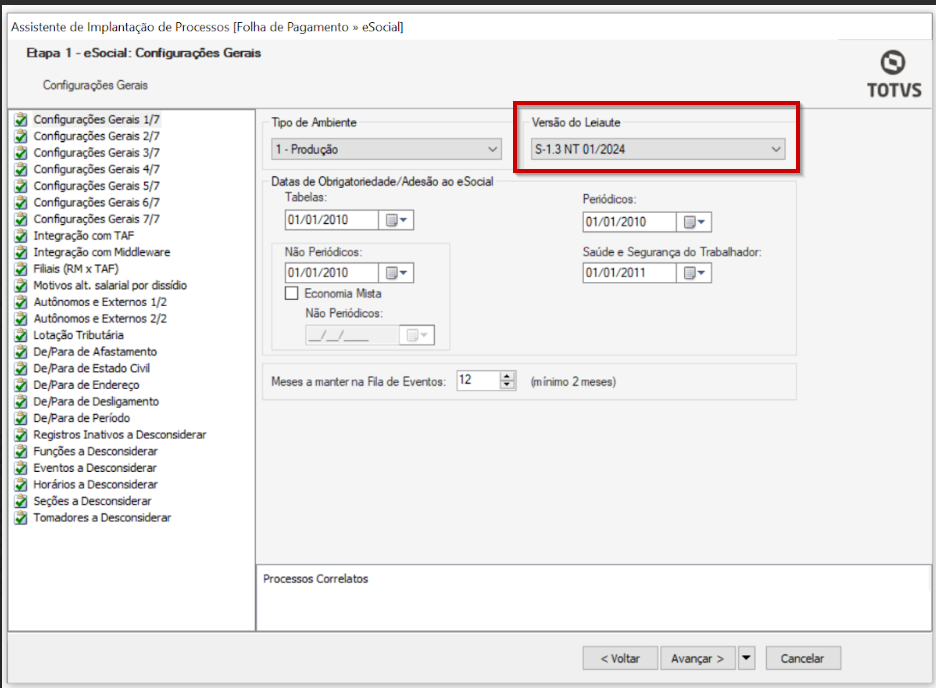Click Meses a manter value field

coord(478,380)
